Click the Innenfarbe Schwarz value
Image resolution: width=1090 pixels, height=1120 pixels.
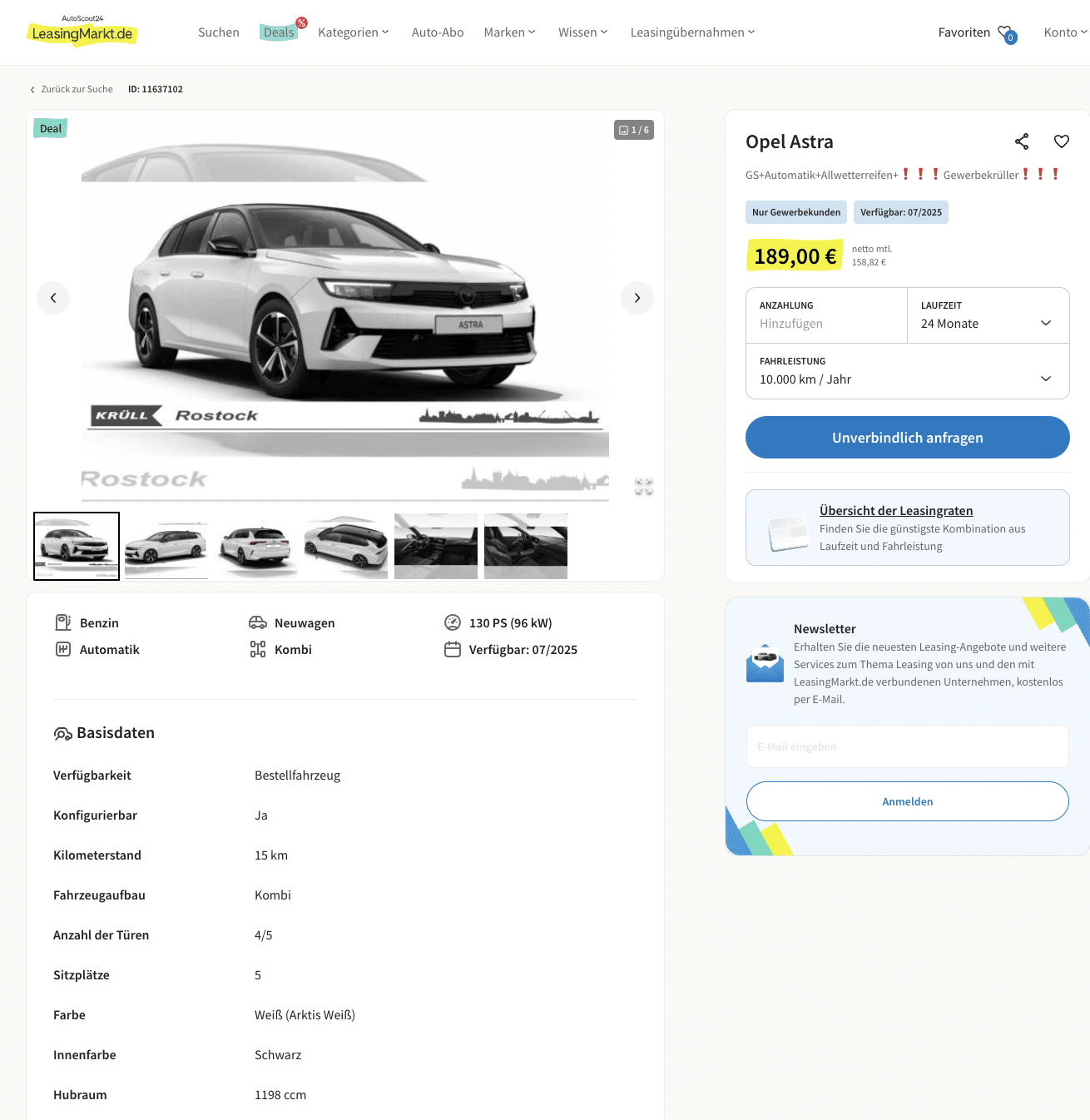coord(278,1055)
